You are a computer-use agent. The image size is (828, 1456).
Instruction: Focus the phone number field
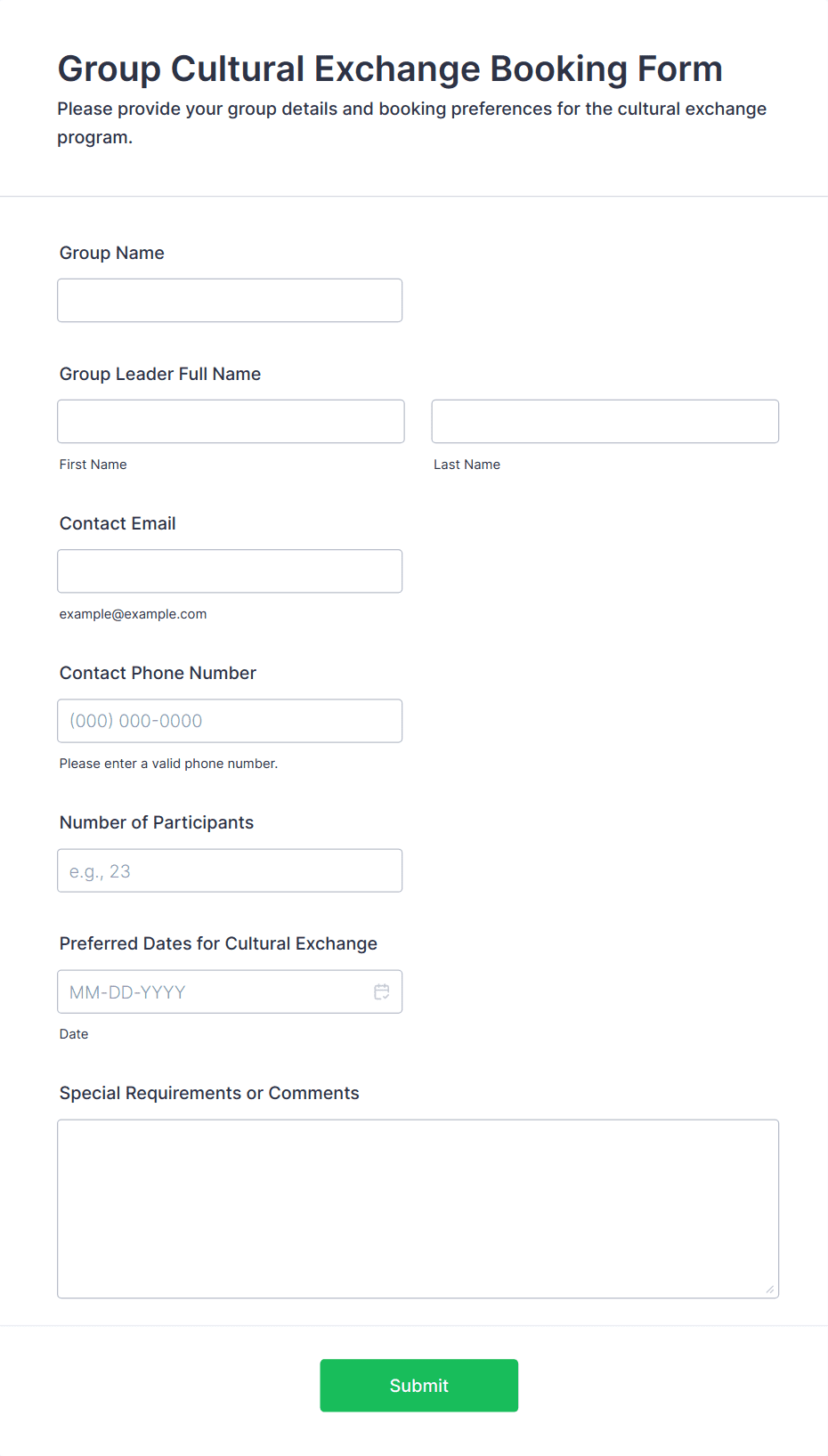pyautogui.click(x=230, y=721)
